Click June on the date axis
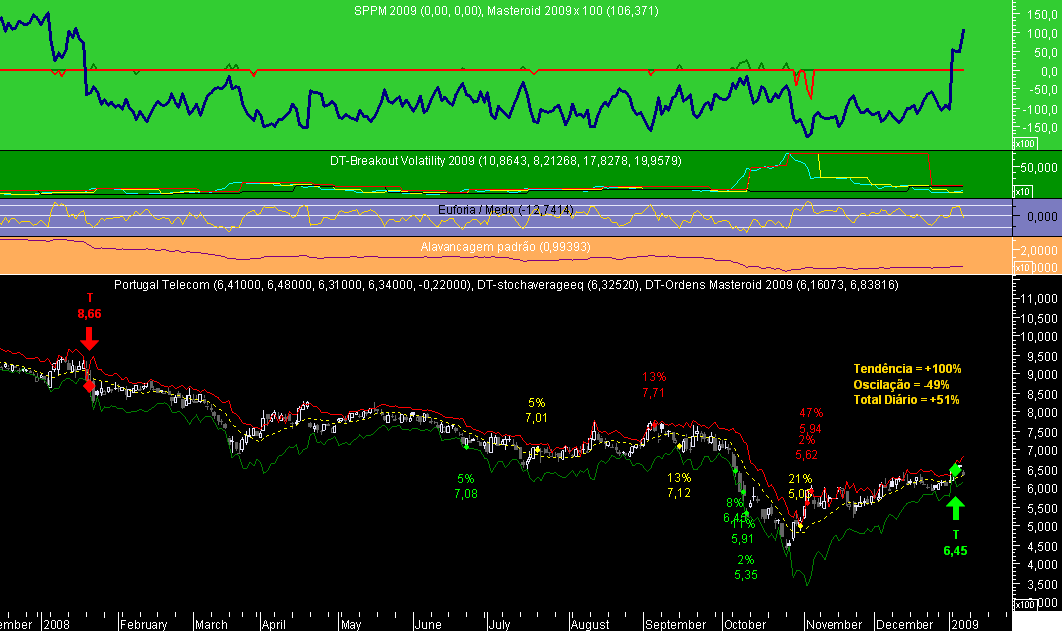 pos(428,624)
